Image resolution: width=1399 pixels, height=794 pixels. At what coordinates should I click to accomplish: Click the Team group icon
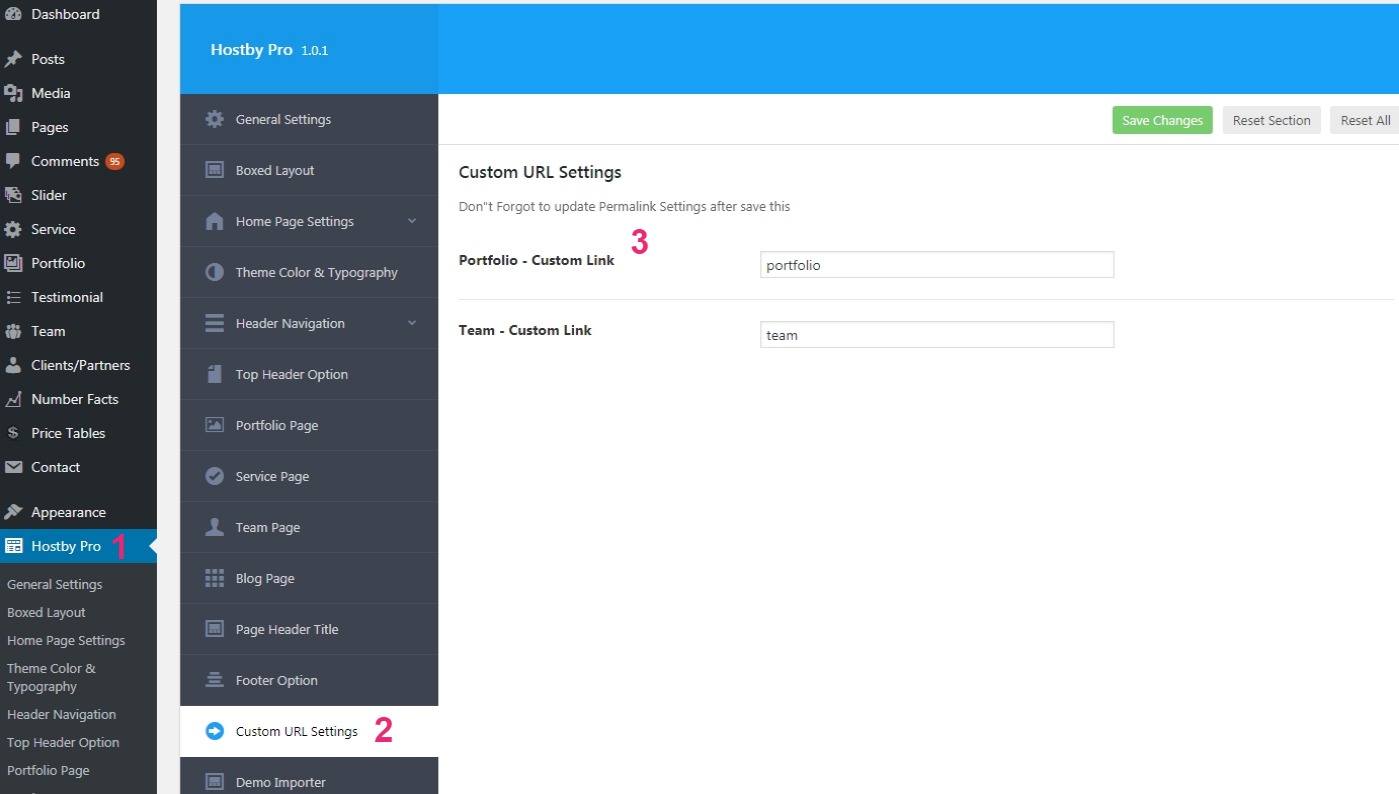pos(13,331)
